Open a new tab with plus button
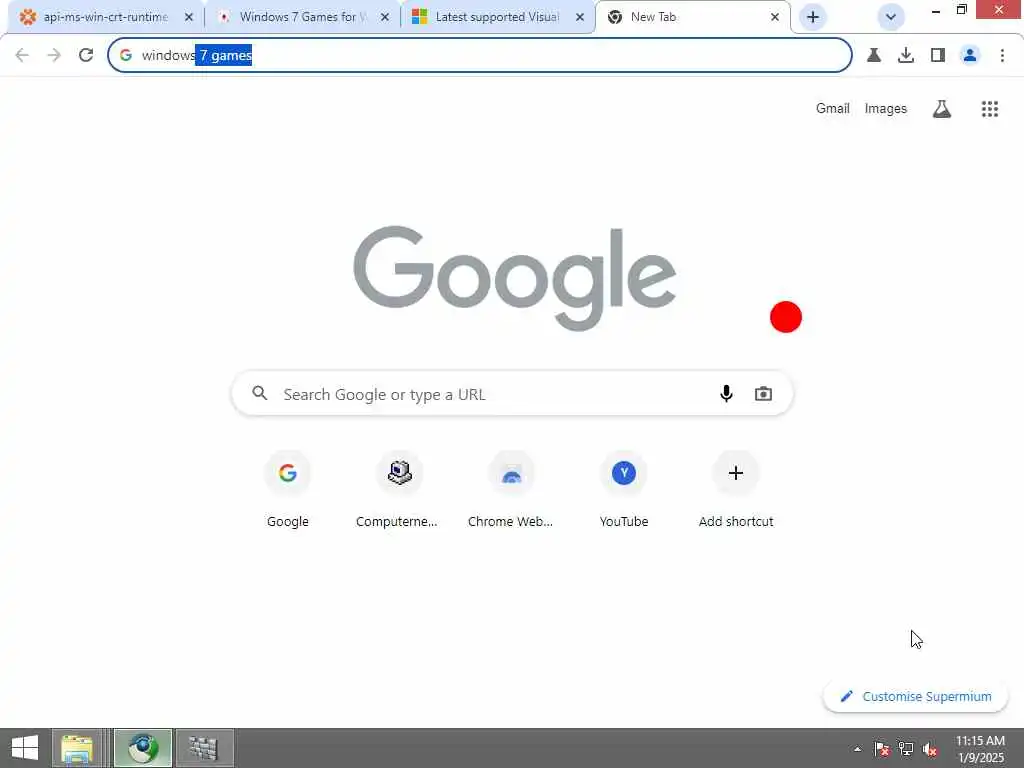Image resolution: width=1024 pixels, height=768 pixels. 812,17
